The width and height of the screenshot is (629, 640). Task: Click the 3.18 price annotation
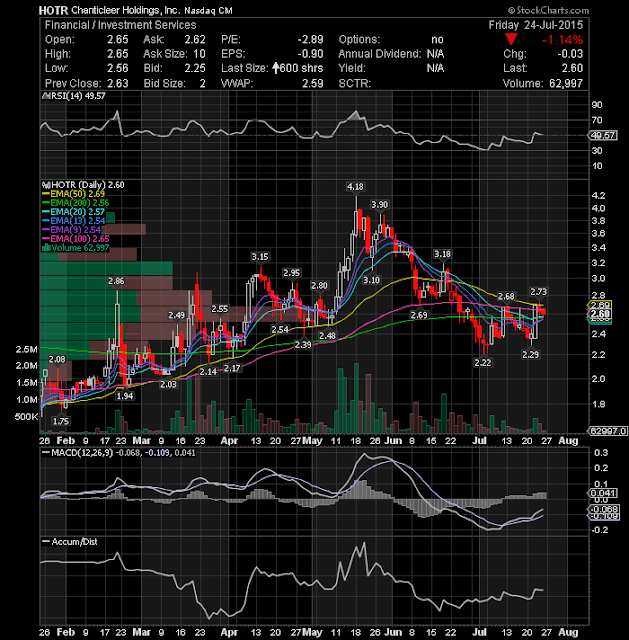[x=442, y=254]
